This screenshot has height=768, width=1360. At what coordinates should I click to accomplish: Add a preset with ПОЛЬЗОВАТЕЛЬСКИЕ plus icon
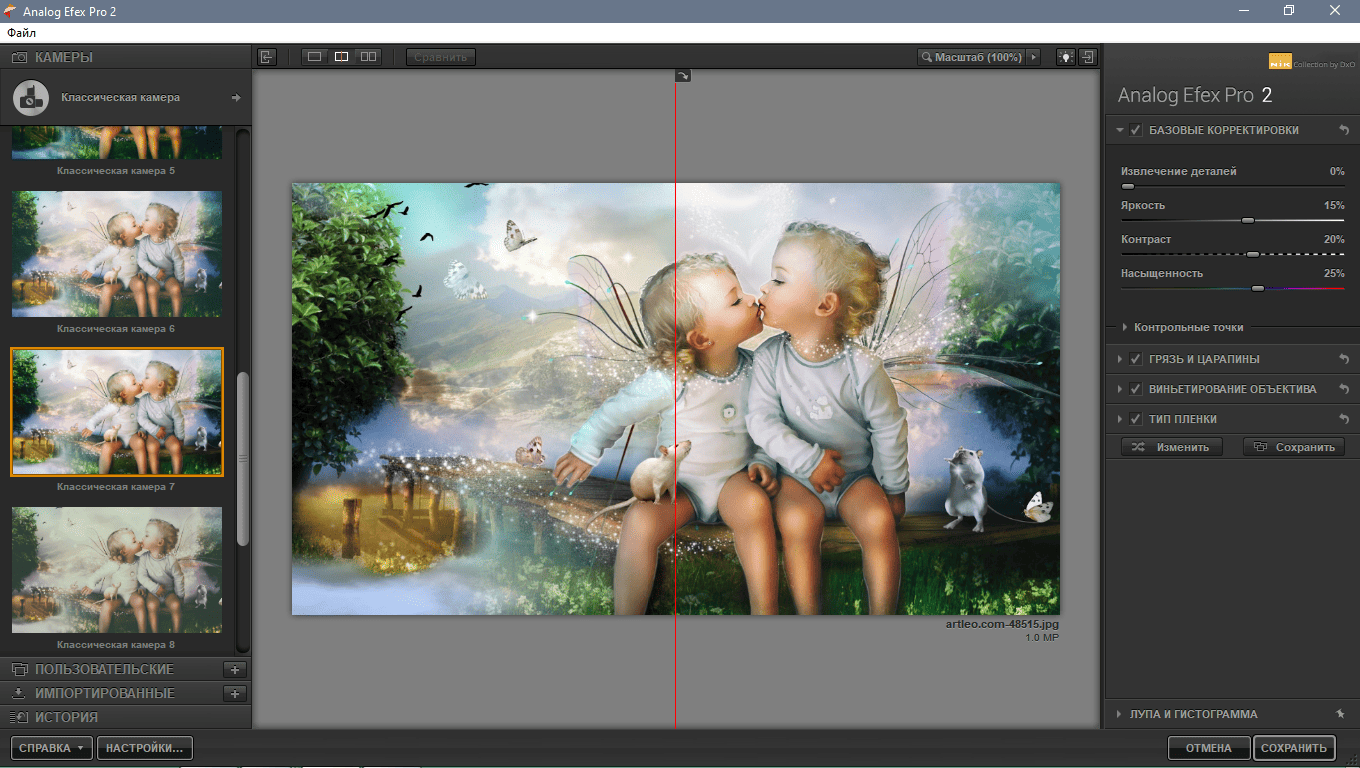coord(235,669)
